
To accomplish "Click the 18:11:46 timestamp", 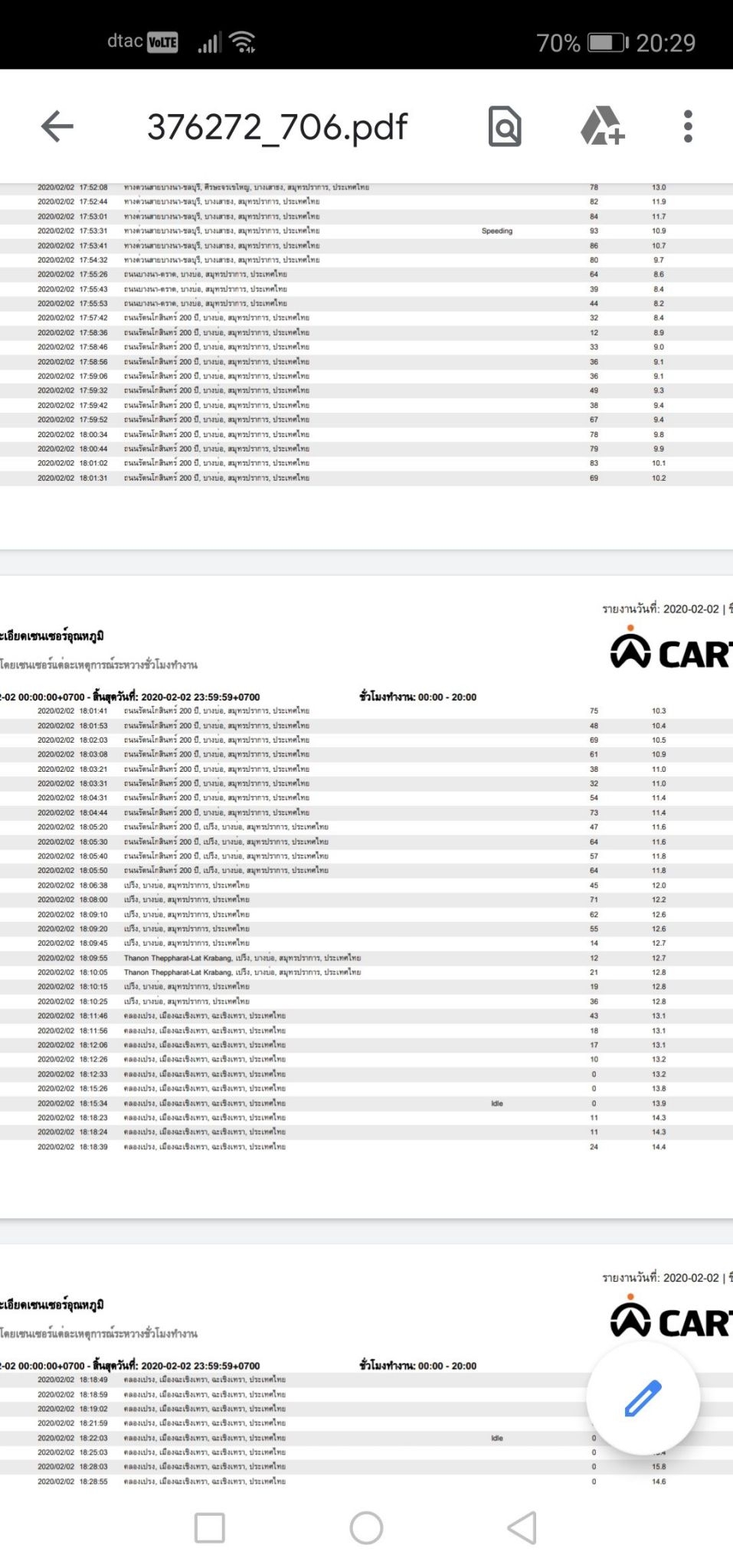I will [x=93, y=1016].
